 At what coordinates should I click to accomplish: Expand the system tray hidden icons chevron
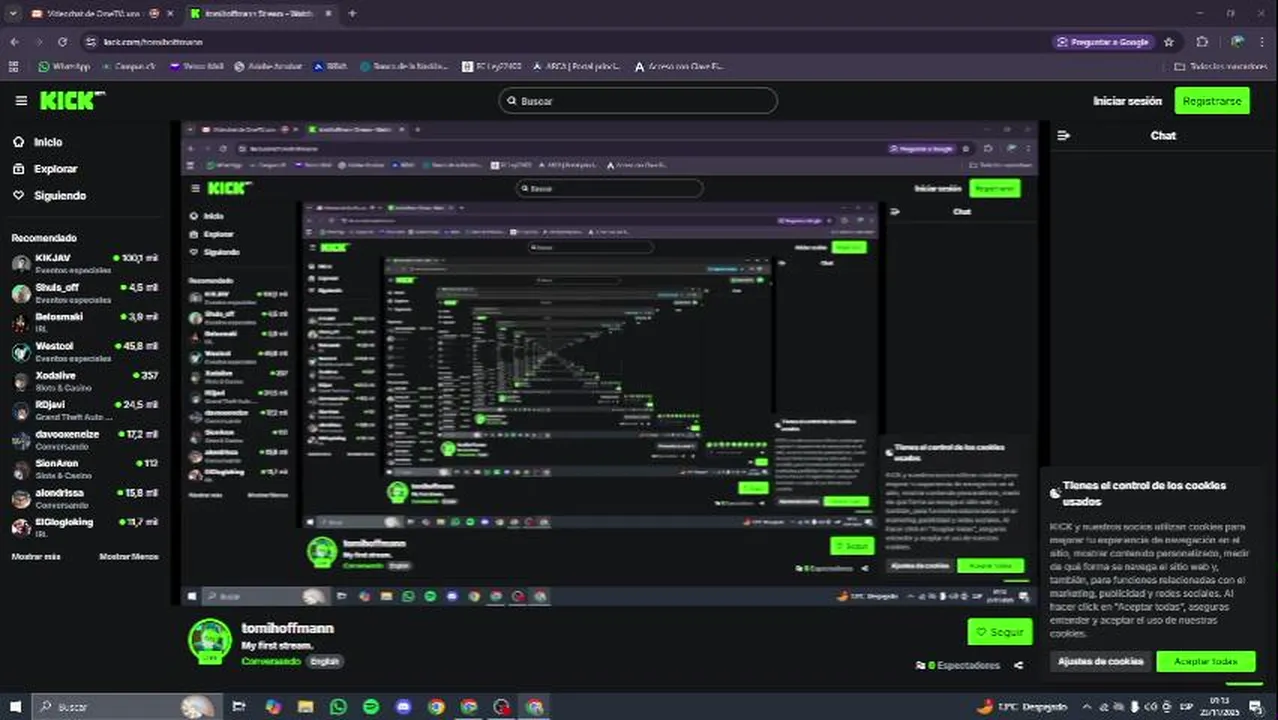(x=1087, y=707)
